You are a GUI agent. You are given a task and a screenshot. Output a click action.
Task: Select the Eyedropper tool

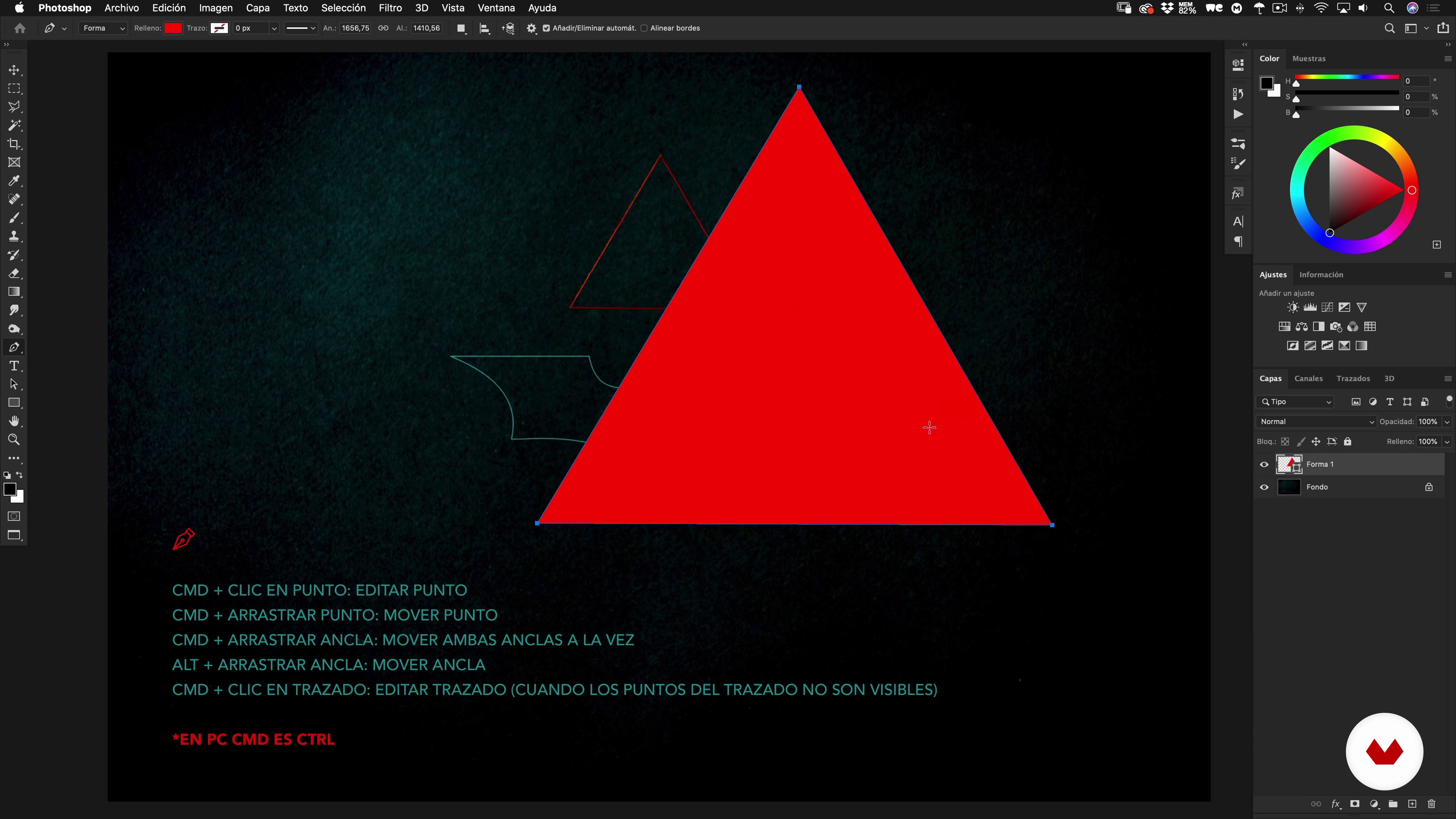[x=14, y=181]
